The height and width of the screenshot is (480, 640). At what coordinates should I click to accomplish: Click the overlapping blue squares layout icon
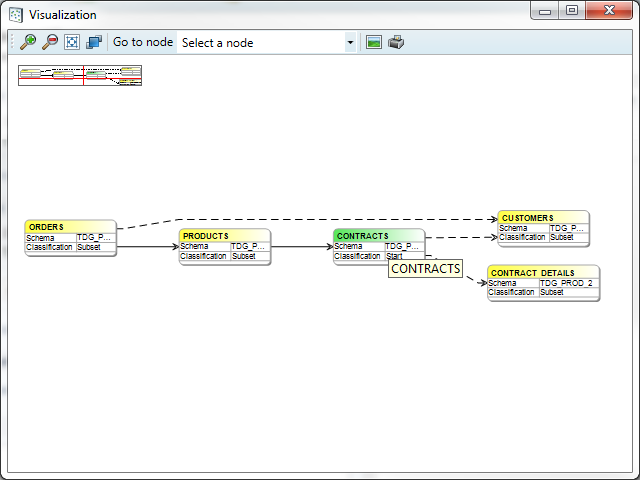click(x=94, y=42)
